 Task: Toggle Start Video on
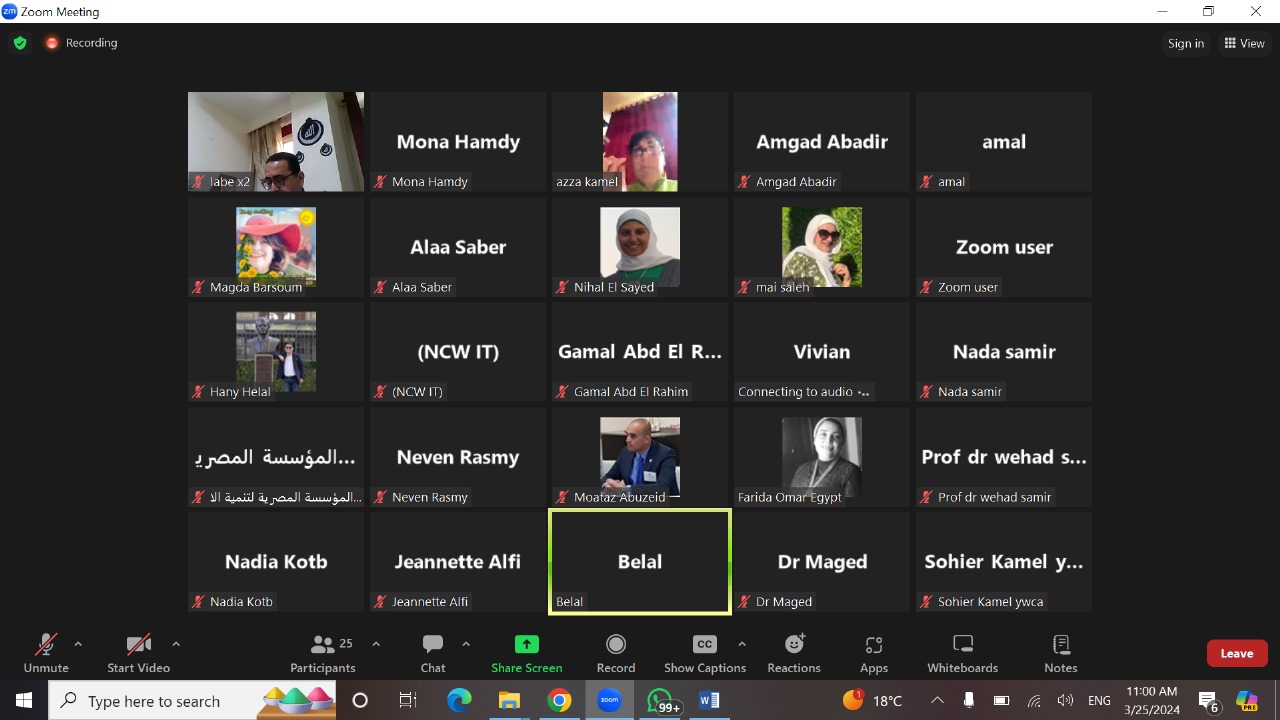138,653
